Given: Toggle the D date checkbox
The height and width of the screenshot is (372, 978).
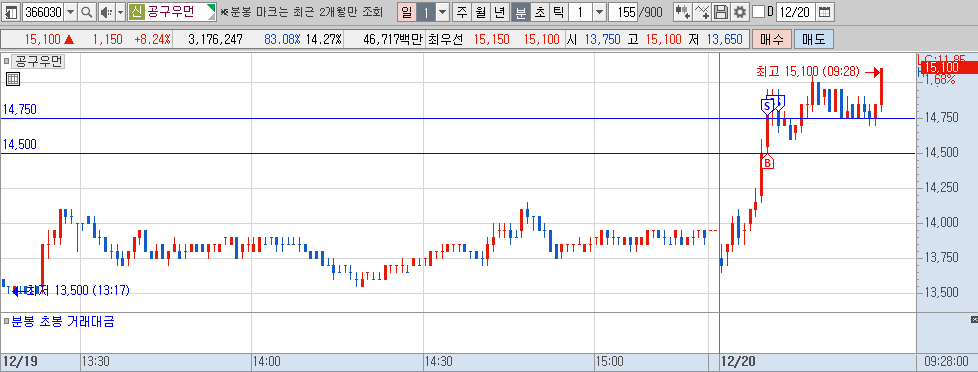Looking at the screenshot, I should [758, 11].
